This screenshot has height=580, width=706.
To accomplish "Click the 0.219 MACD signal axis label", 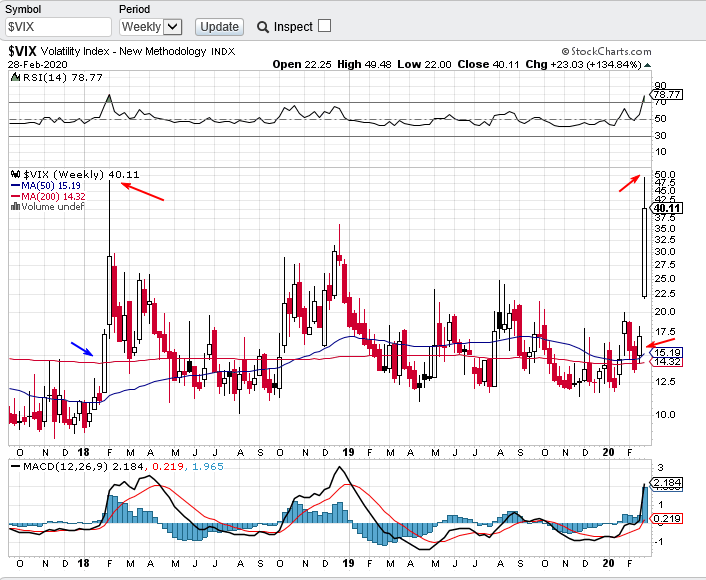I will click(667, 519).
